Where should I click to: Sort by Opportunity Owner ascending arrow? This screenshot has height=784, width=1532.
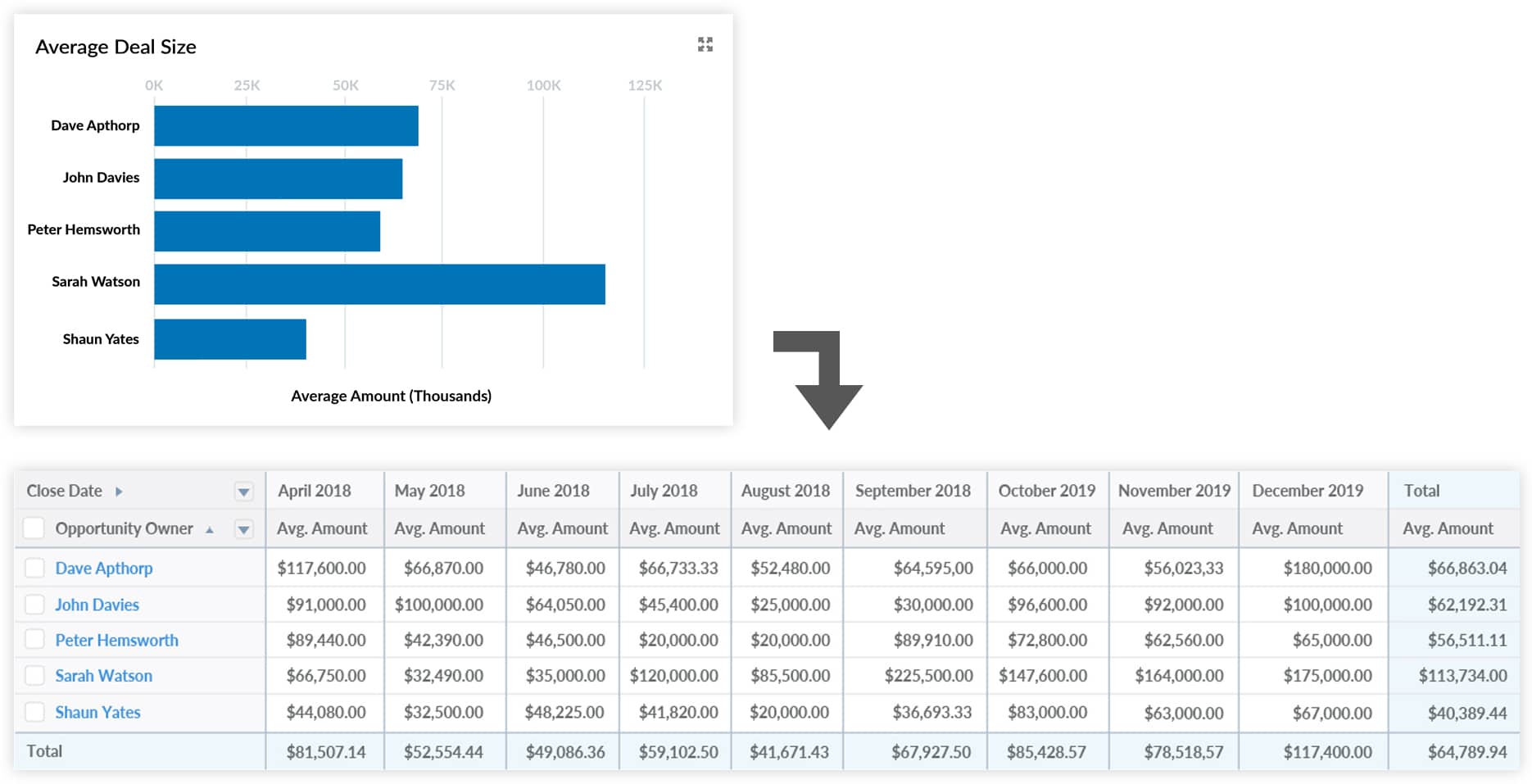coord(210,530)
